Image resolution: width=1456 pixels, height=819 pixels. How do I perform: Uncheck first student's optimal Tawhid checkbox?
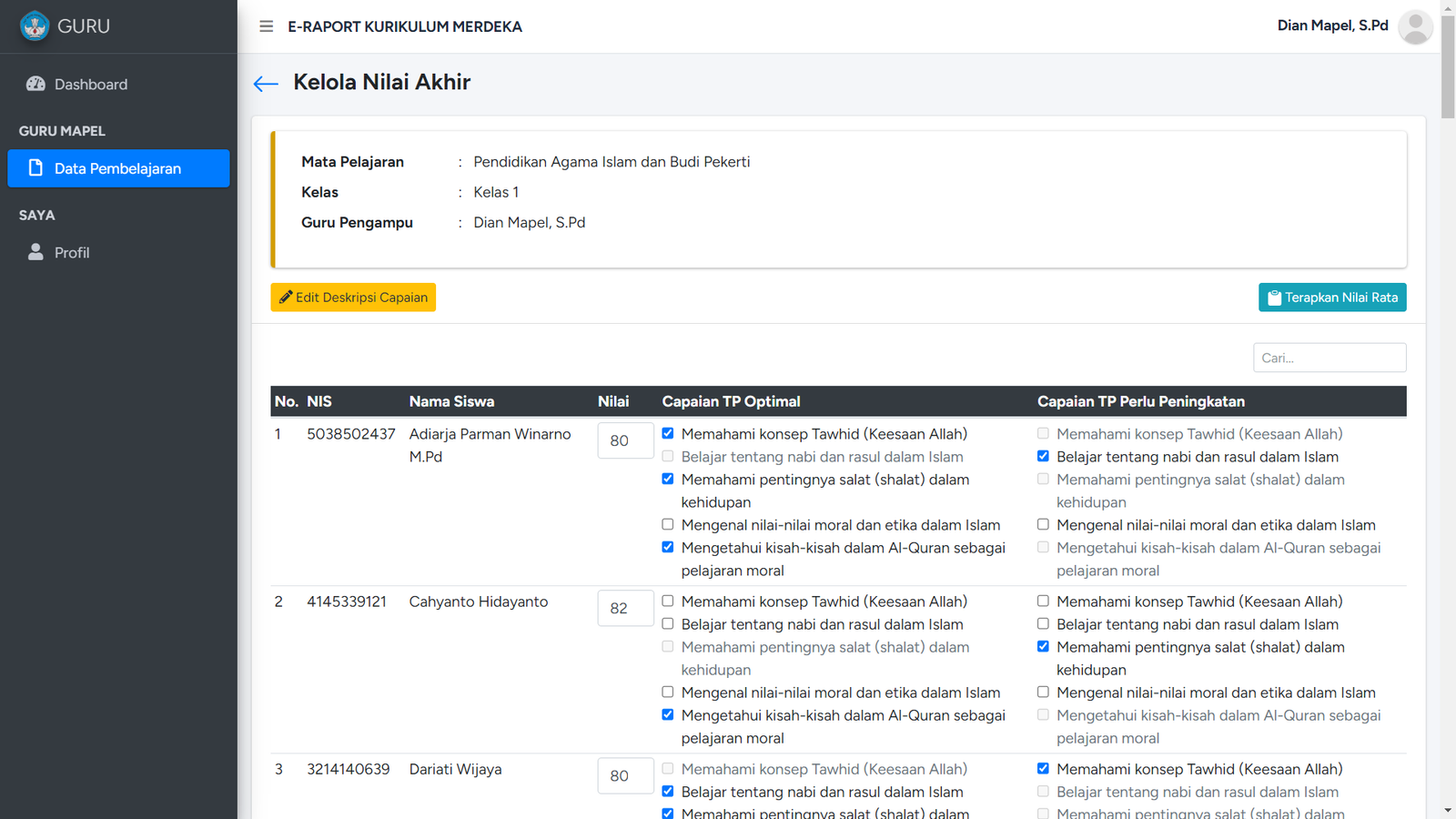coord(668,433)
